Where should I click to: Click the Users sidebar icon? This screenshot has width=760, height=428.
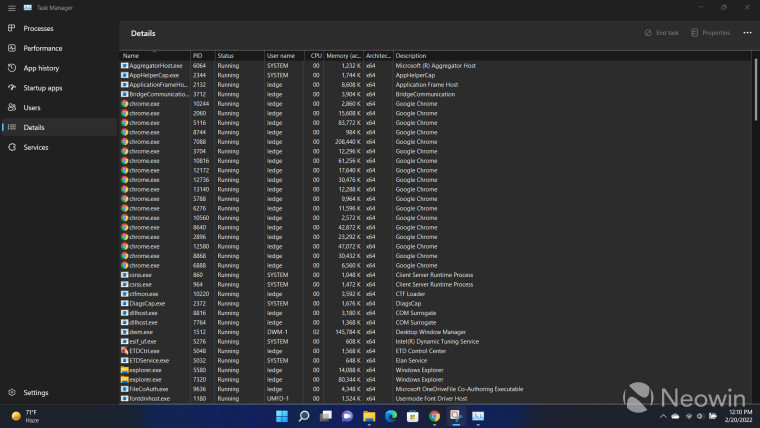coord(12,107)
